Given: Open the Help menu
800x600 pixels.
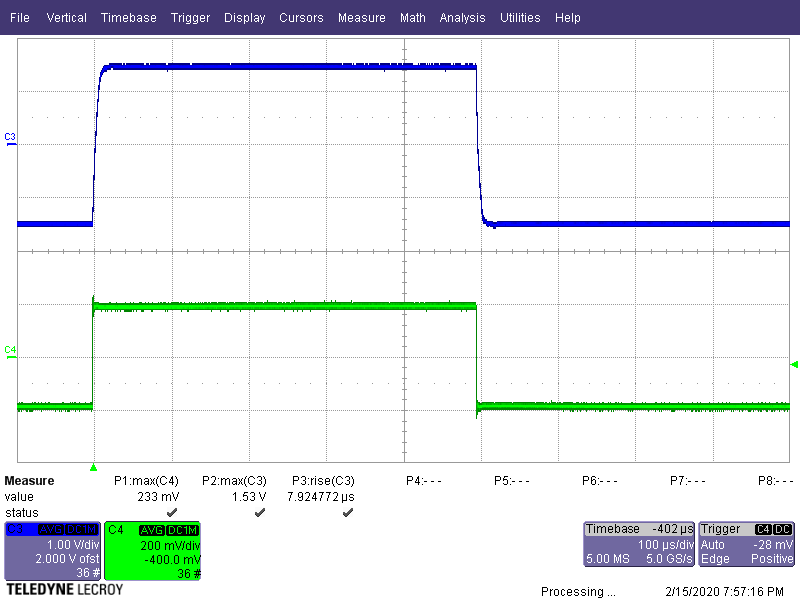Looking at the screenshot, I should (x=567, y=18).
